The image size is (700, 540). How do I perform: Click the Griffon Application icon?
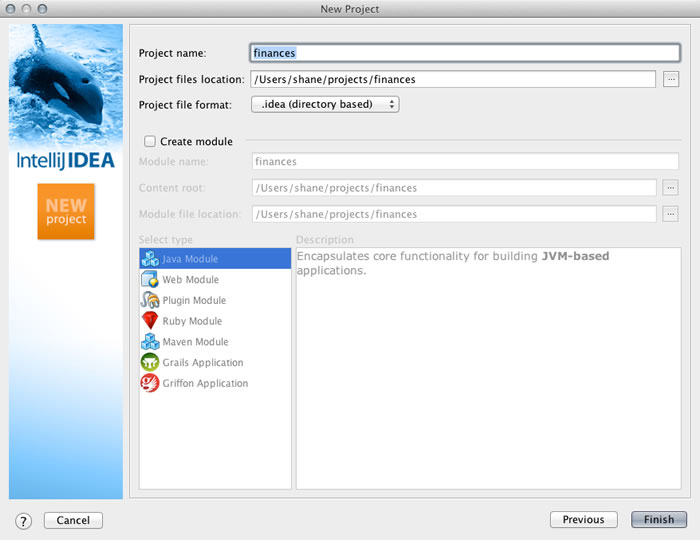coord(150,383)
